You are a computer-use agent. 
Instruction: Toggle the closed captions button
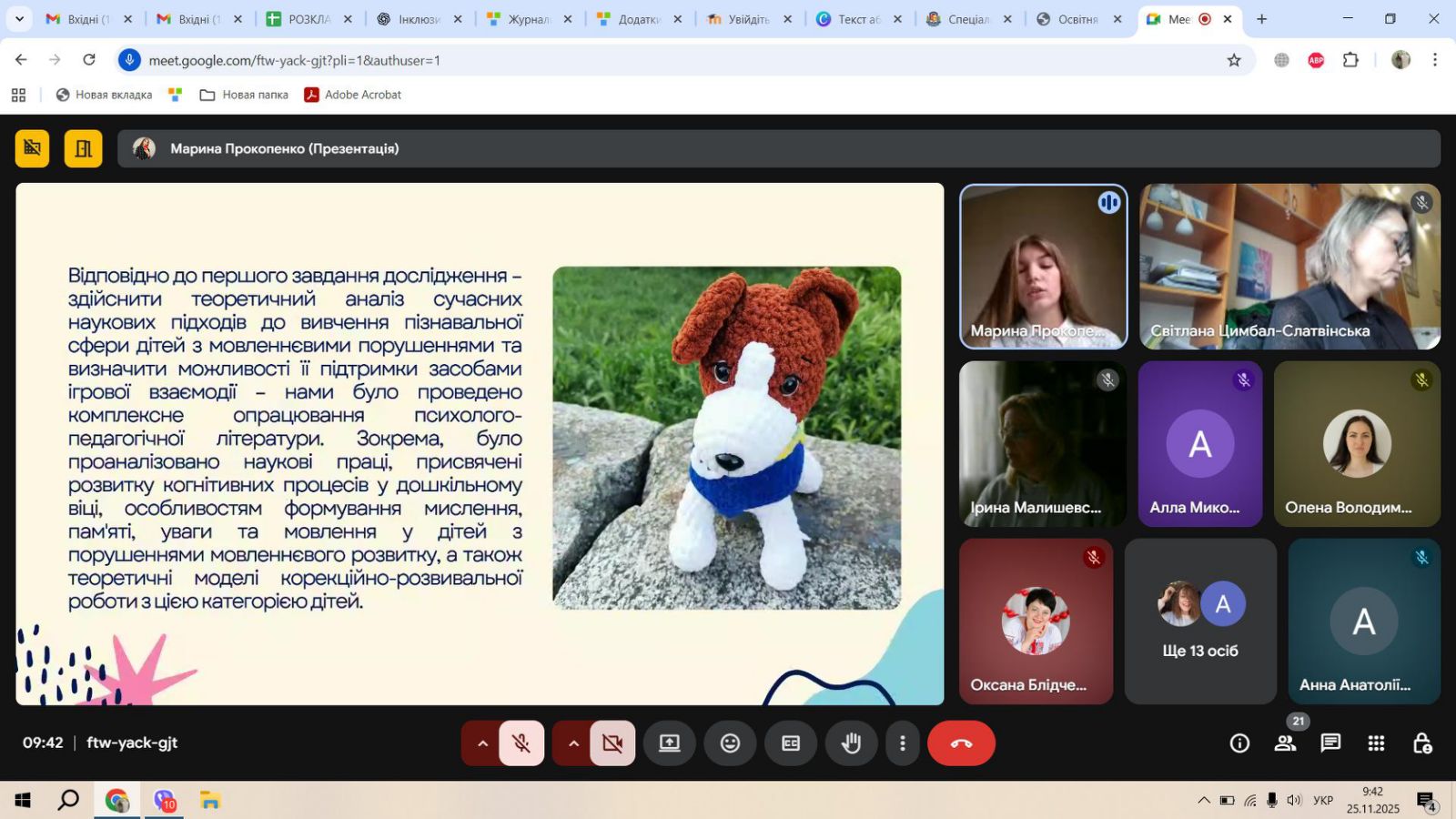tap(791, 743)
